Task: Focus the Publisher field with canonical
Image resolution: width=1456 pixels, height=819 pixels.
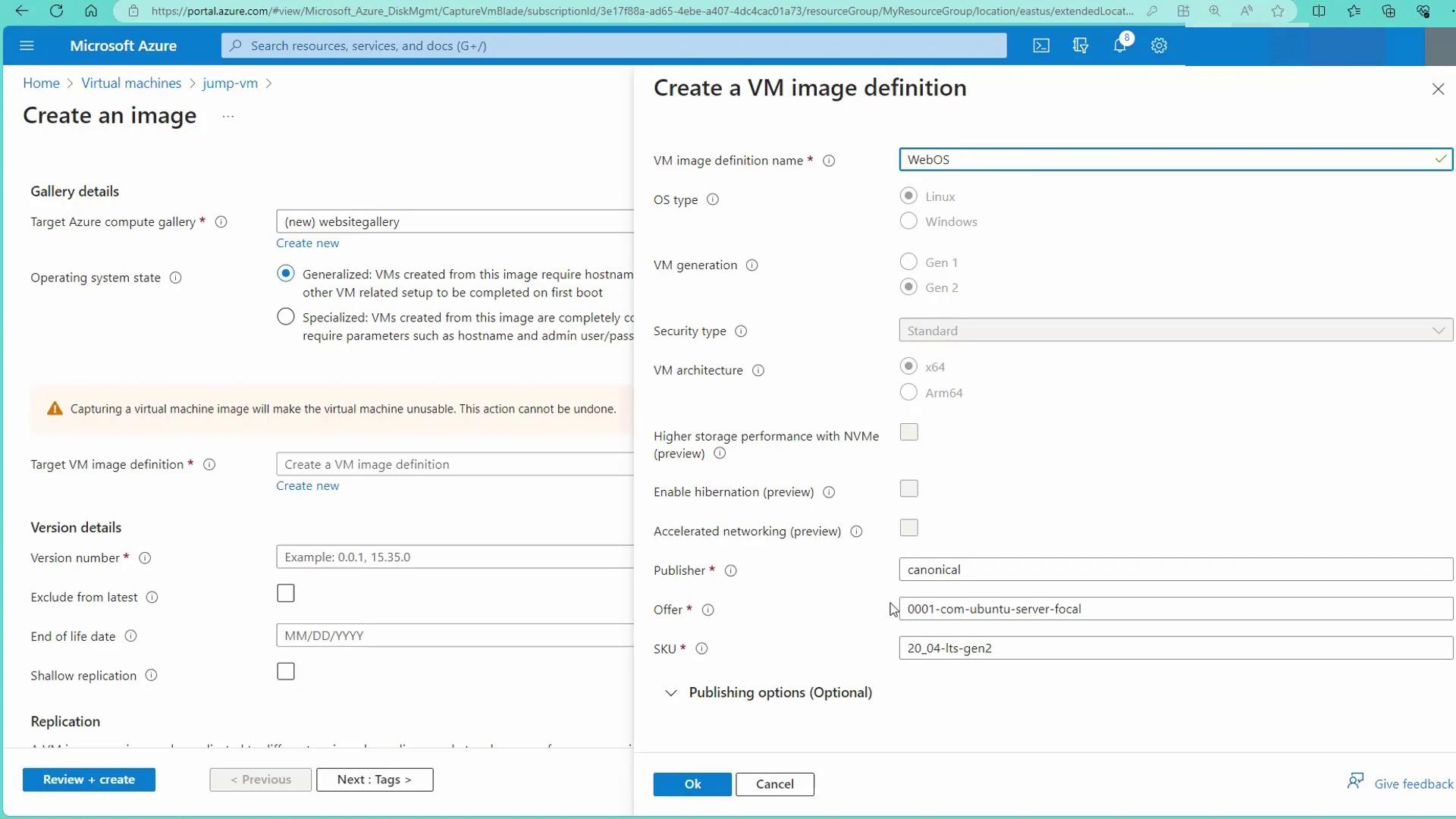Action: (x=1175, y=570)
